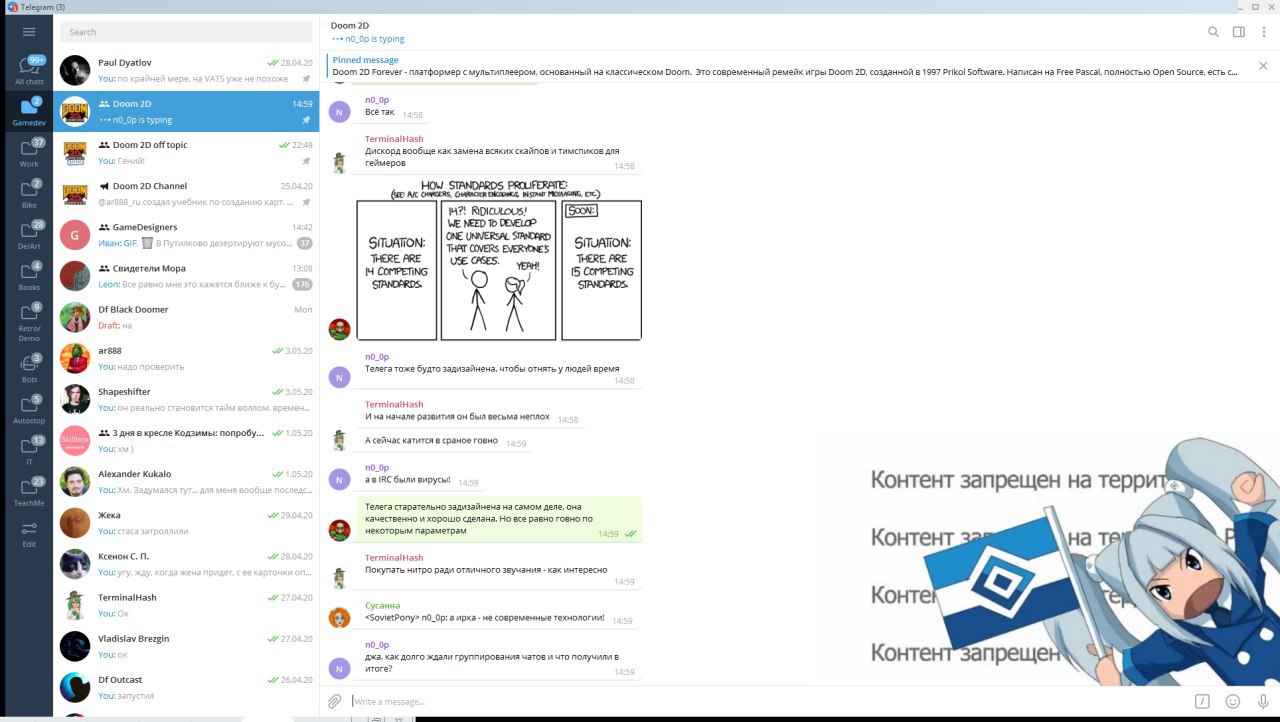The image size is (1280, 722).
Task: Open Df Outcast chat
Action: [186, 687]
